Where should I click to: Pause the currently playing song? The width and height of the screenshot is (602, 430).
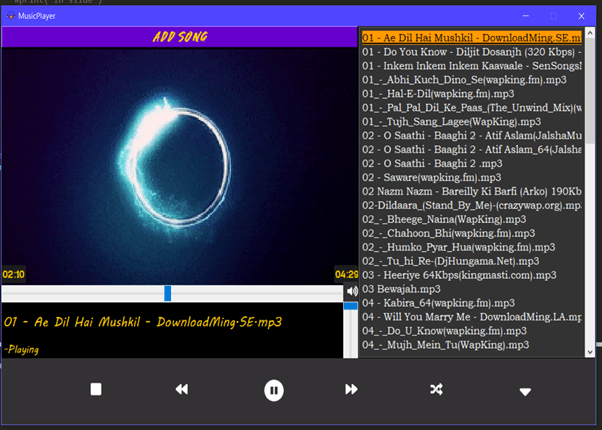click(274, 390)
